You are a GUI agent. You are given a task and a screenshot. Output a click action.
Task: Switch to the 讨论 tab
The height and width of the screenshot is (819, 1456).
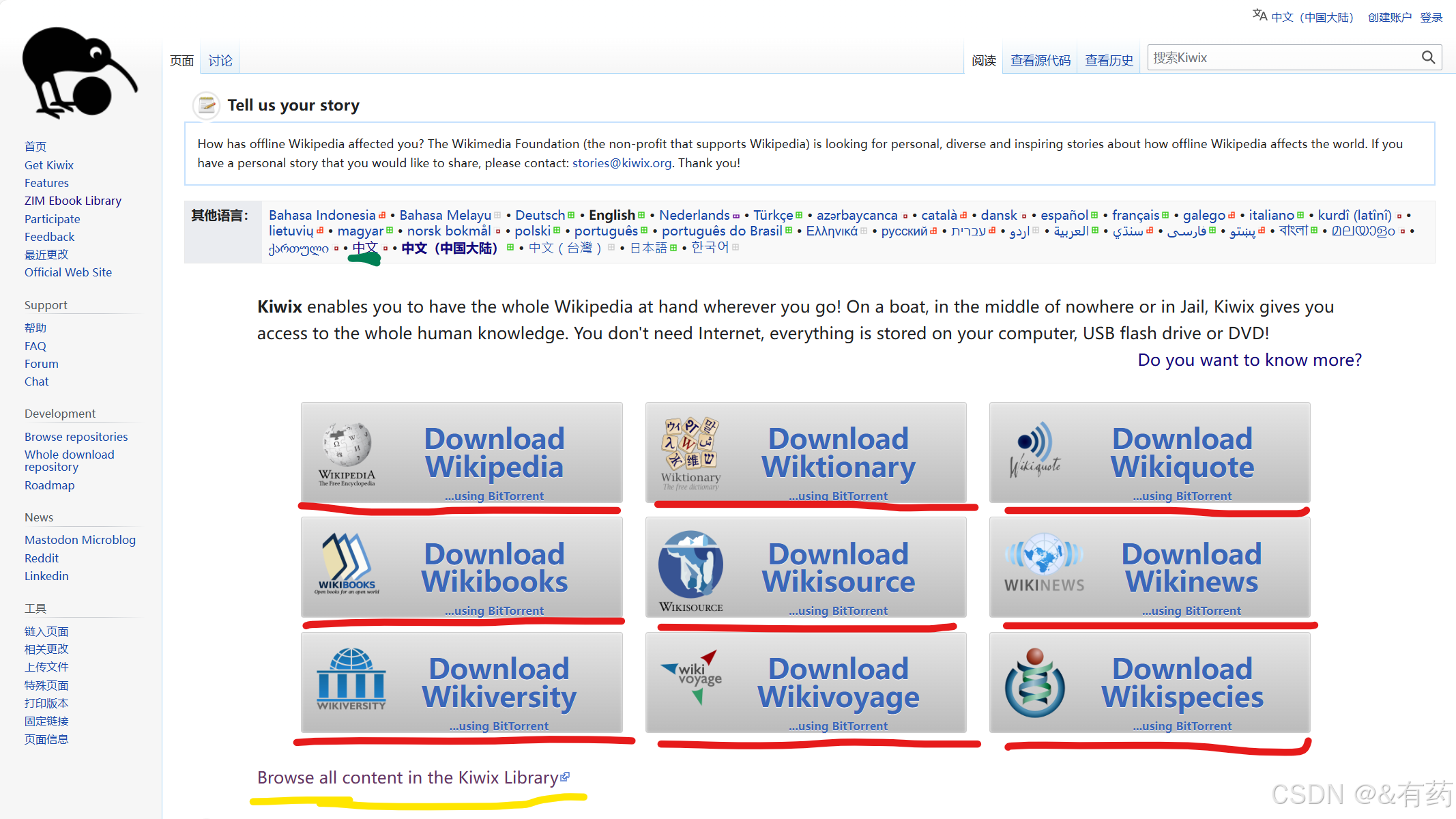pos(220,61)
